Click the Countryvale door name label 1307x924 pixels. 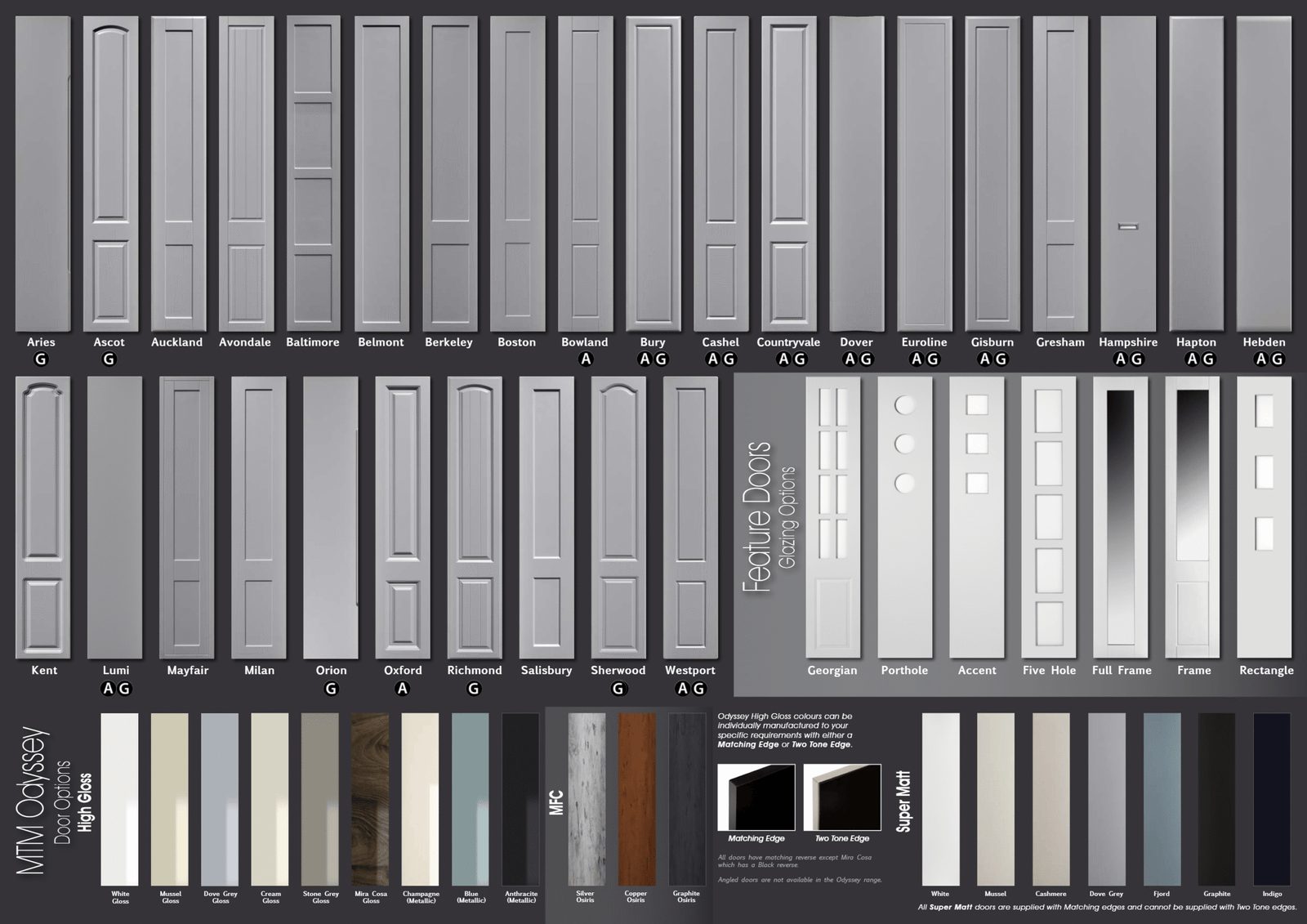(788, 342)
